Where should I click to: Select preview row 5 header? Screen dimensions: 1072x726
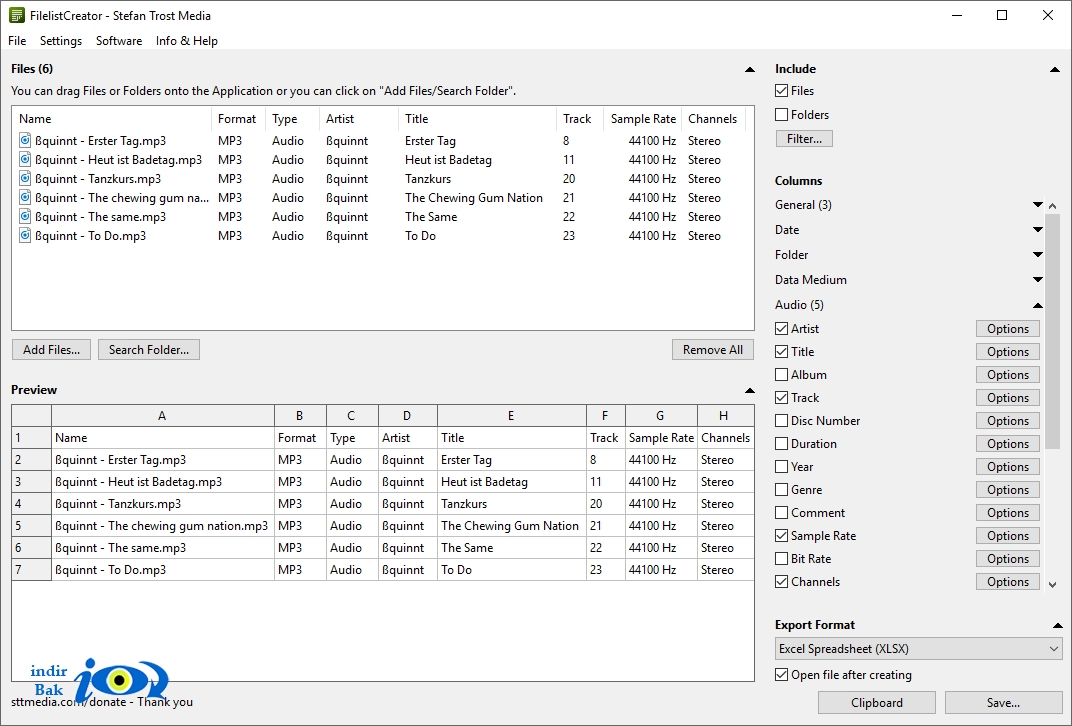pos(31,526)
